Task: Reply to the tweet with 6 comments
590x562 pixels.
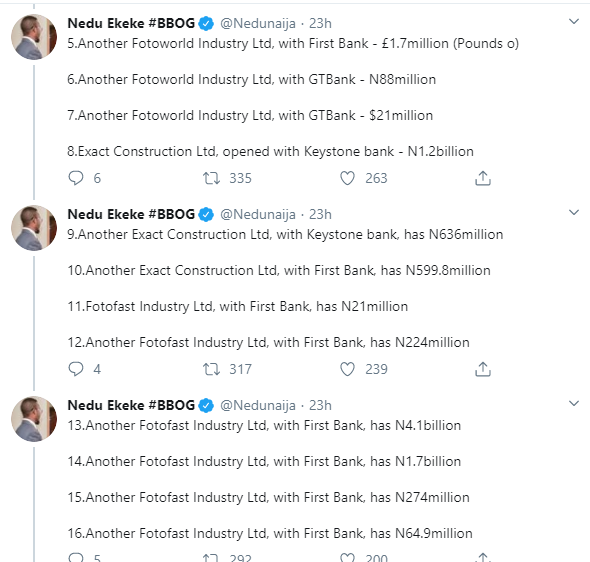Action: [76, 178]
